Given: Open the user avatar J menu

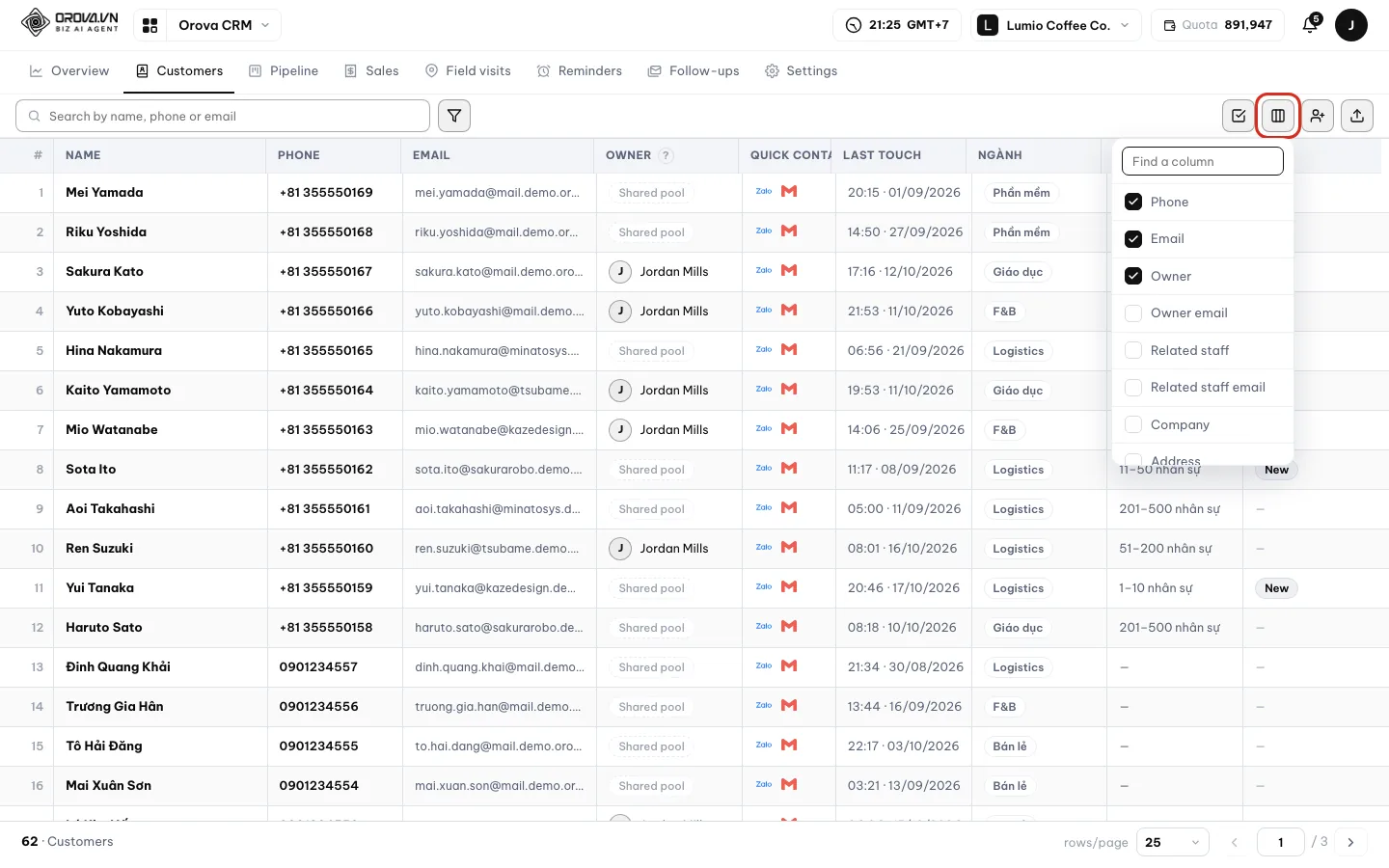Looking at the screenshot, I should [1351, 25].
